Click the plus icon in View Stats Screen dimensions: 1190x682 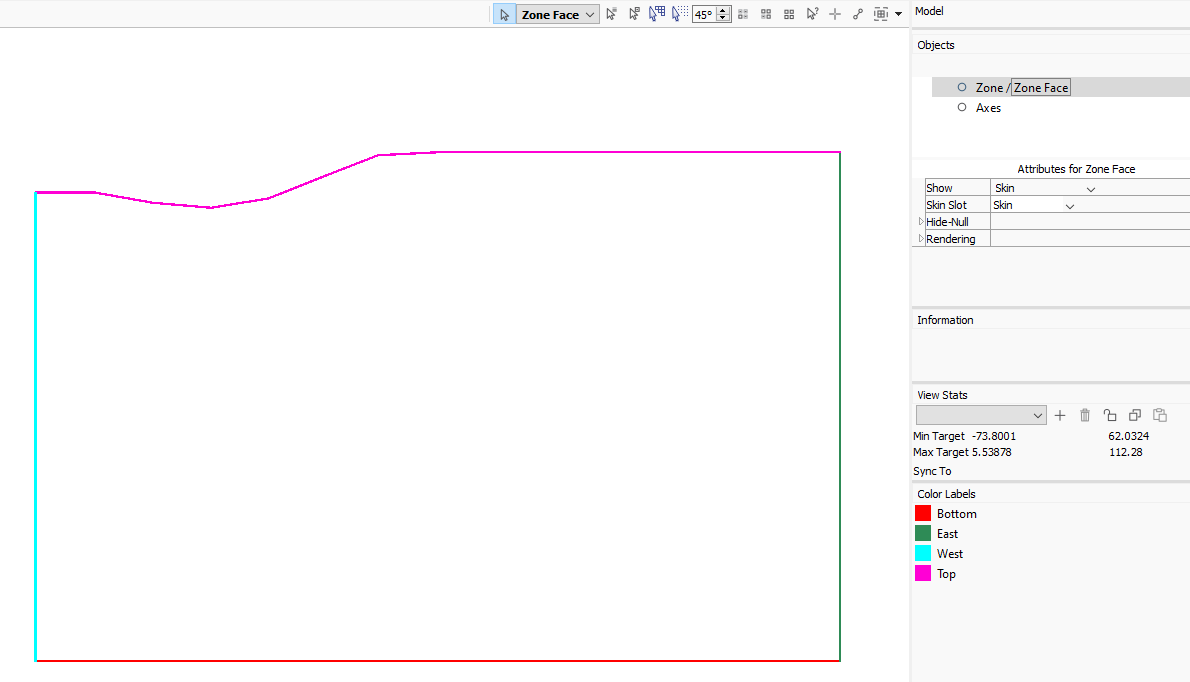[x=1060, y=415]
